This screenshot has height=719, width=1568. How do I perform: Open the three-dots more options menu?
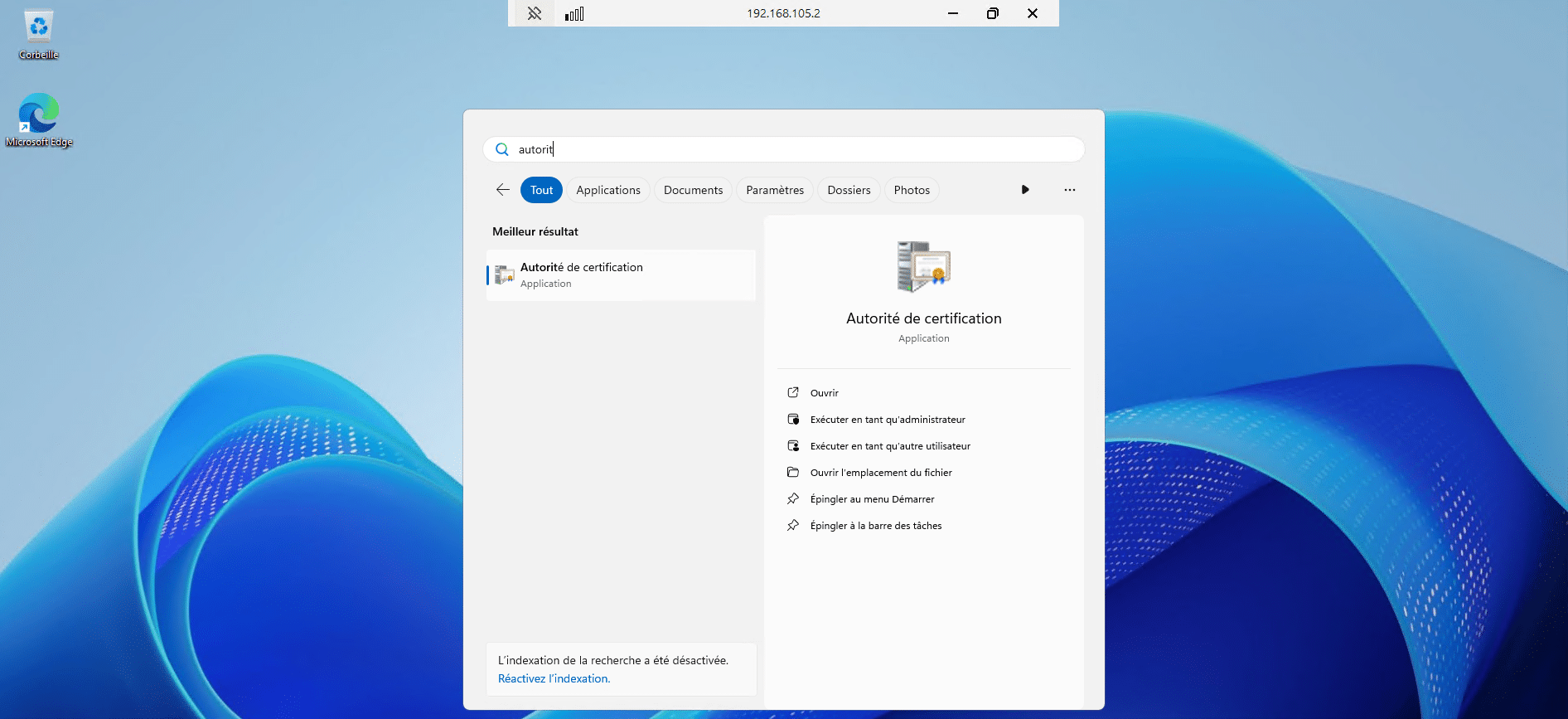click(1069, 190)
